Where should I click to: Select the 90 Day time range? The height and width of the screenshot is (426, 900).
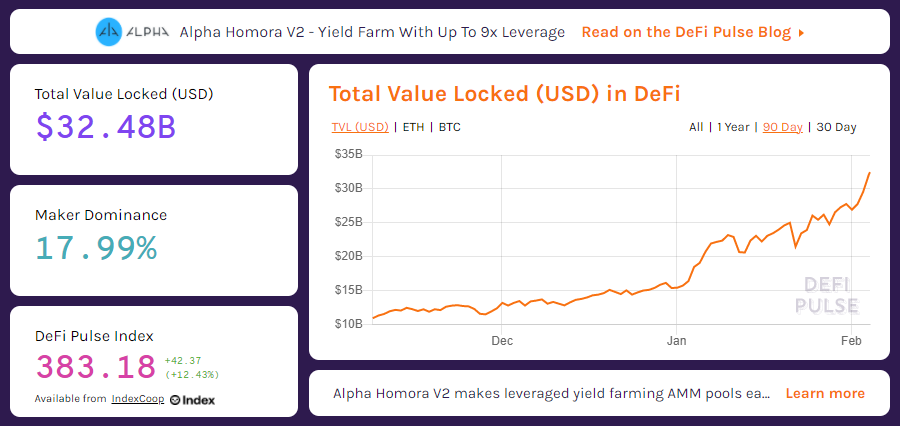coord(782,127)
